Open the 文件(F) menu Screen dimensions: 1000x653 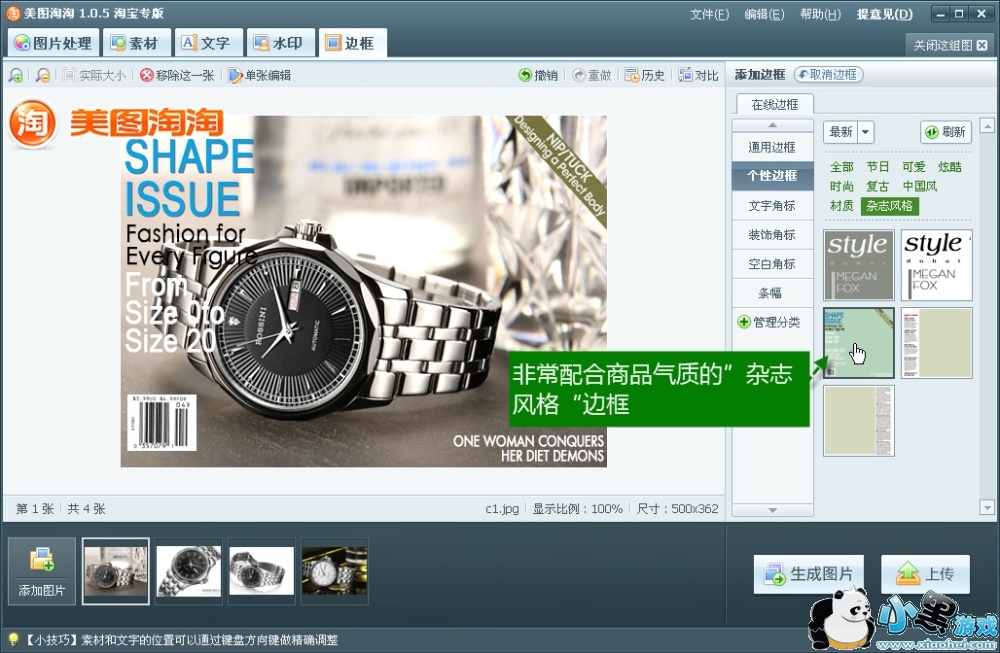click(x=709, y=14)
